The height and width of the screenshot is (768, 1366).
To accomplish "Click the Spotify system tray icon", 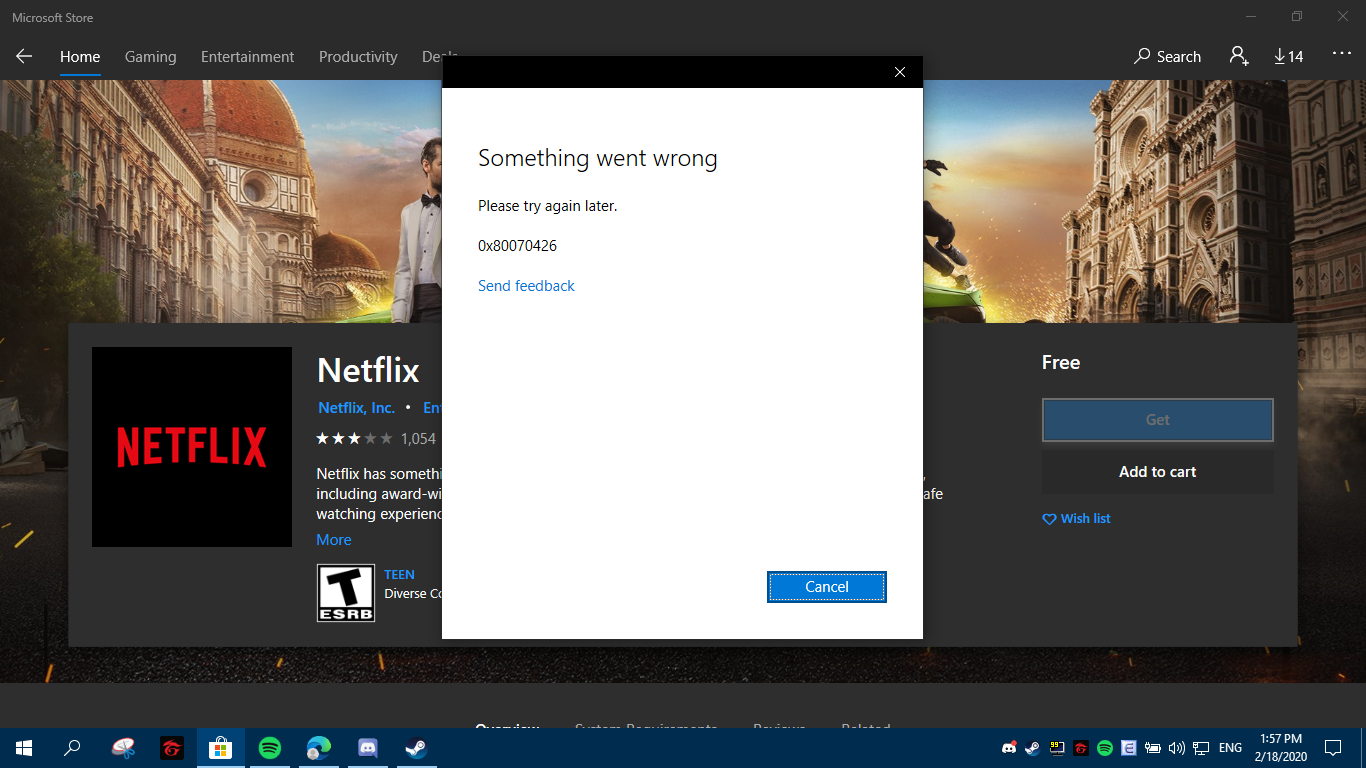I will coord(1105,747).
